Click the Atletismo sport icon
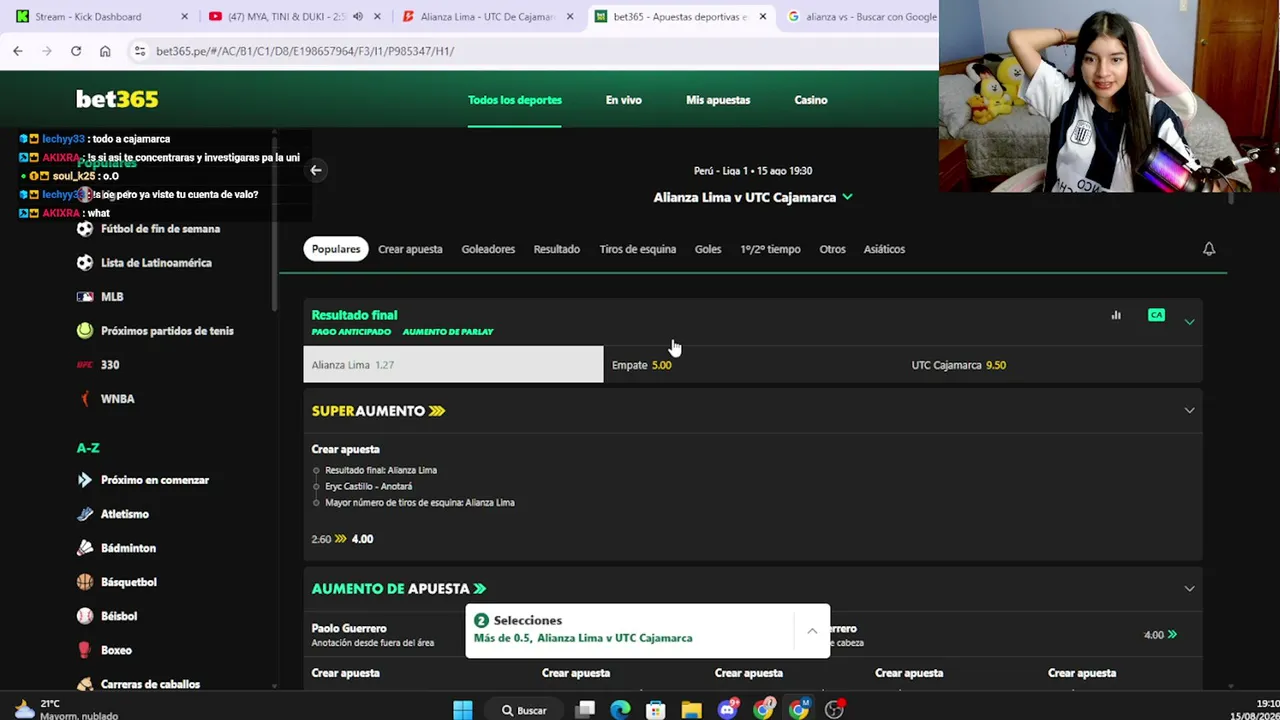This screenshot has width=1280, height=720. point(85,514)
